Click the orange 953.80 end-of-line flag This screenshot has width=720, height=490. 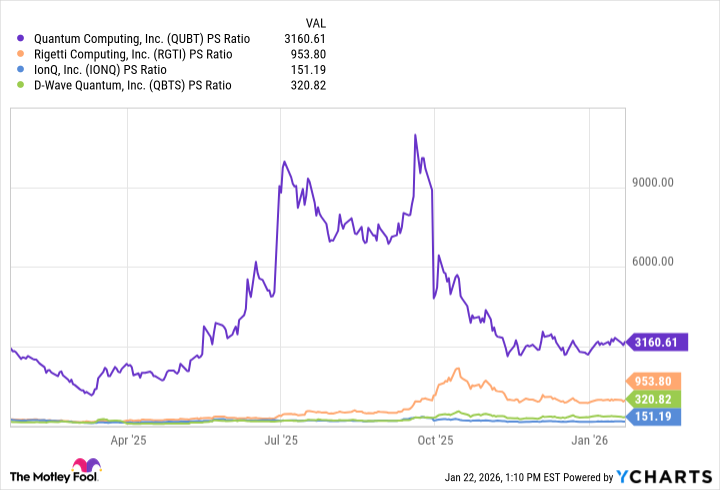pos(653,381)
